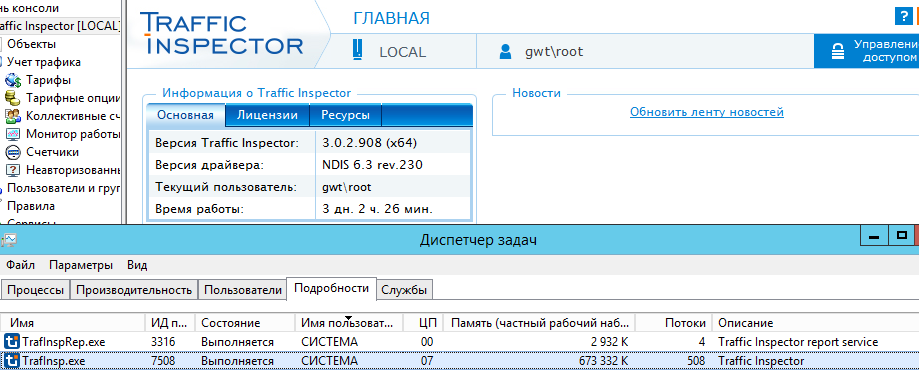Select the TrafInsp.exe process name
919x370 pixels.
(x=53, y=361)
